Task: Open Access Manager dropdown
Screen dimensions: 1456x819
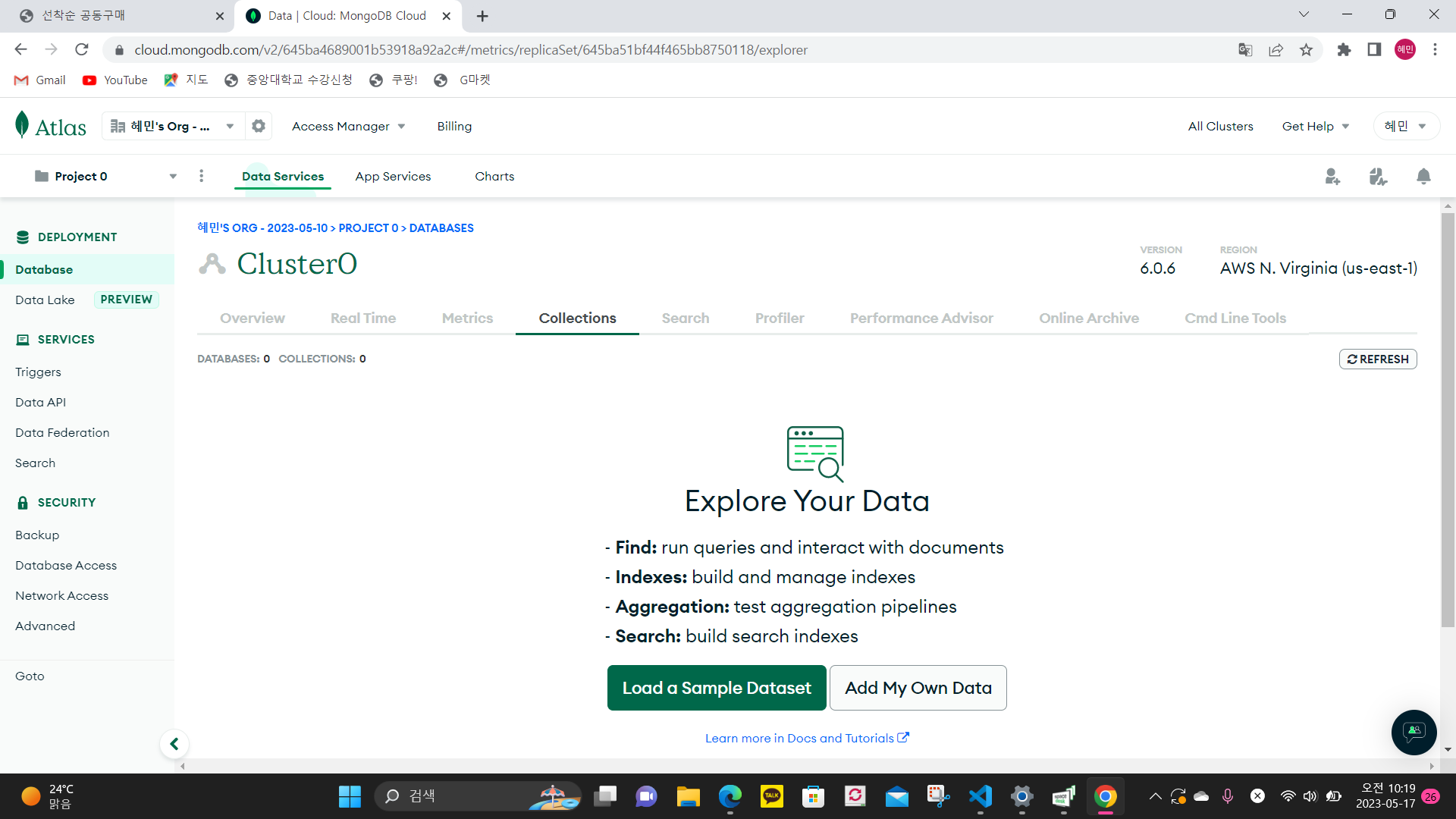Action: [x=349, y=127]
